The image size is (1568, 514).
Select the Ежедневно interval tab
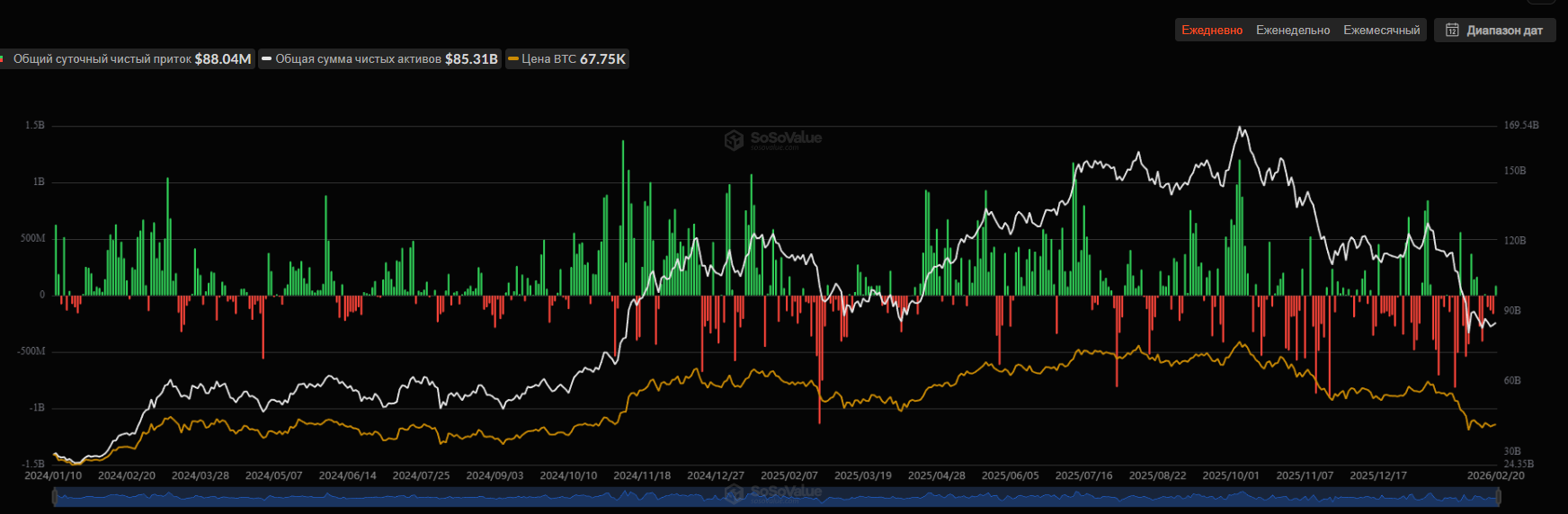coord(1211,31)
